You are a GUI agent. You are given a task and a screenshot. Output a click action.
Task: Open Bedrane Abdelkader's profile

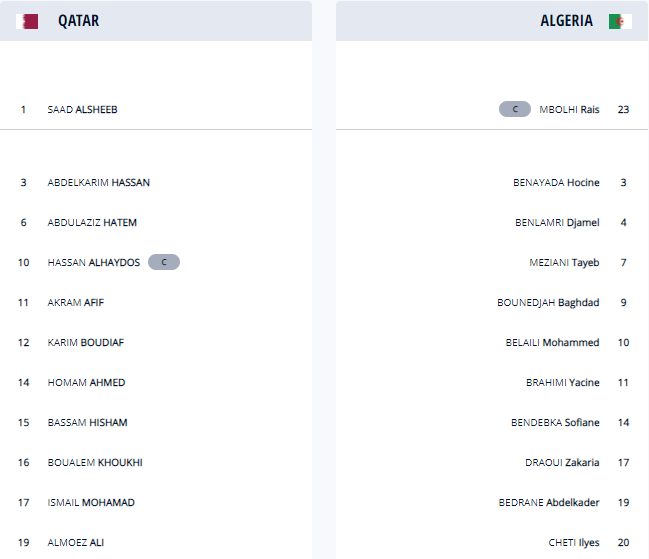click(549, 502)
